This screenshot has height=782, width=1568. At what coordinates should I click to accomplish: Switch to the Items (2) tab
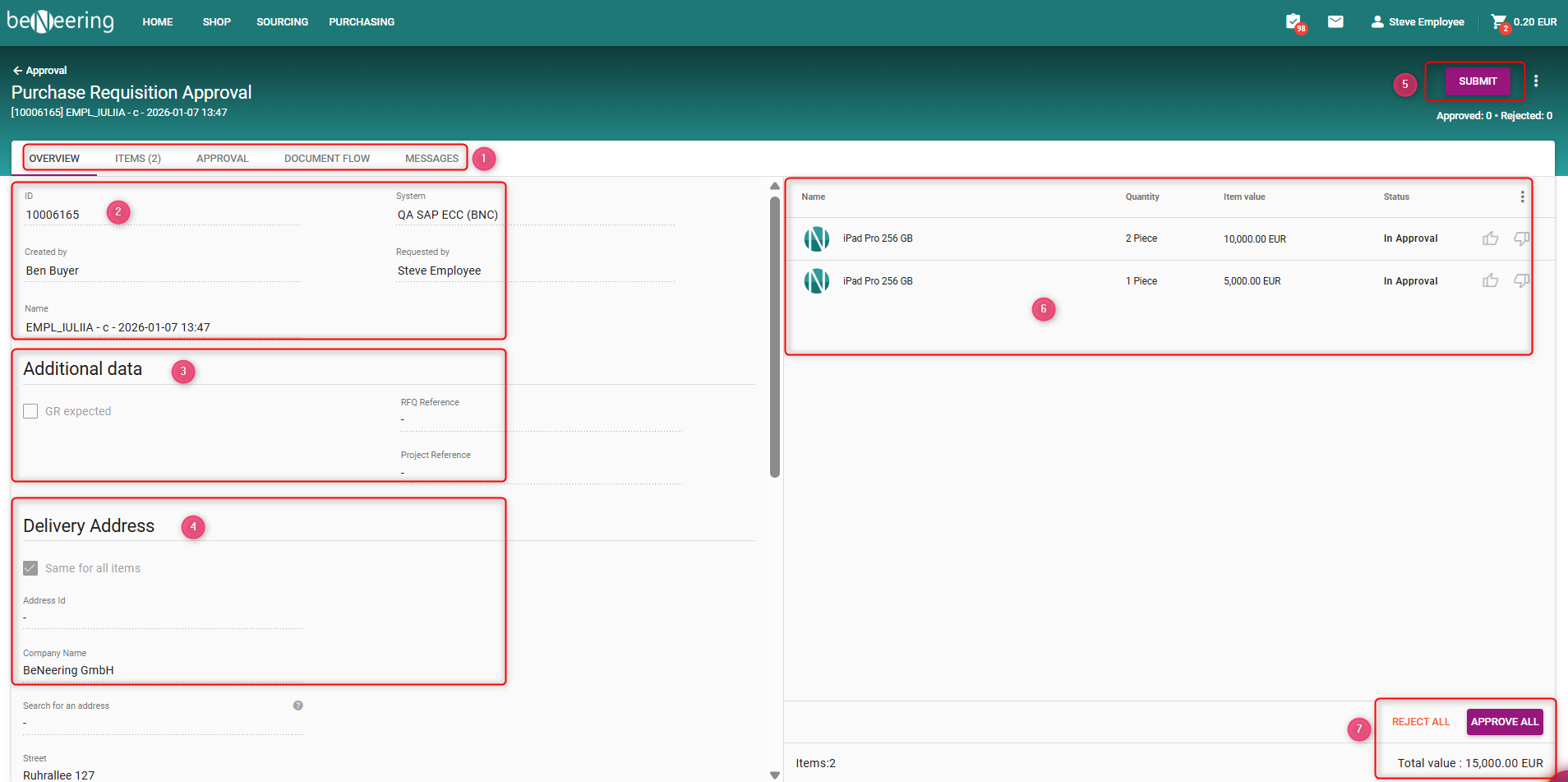[137, 159]
